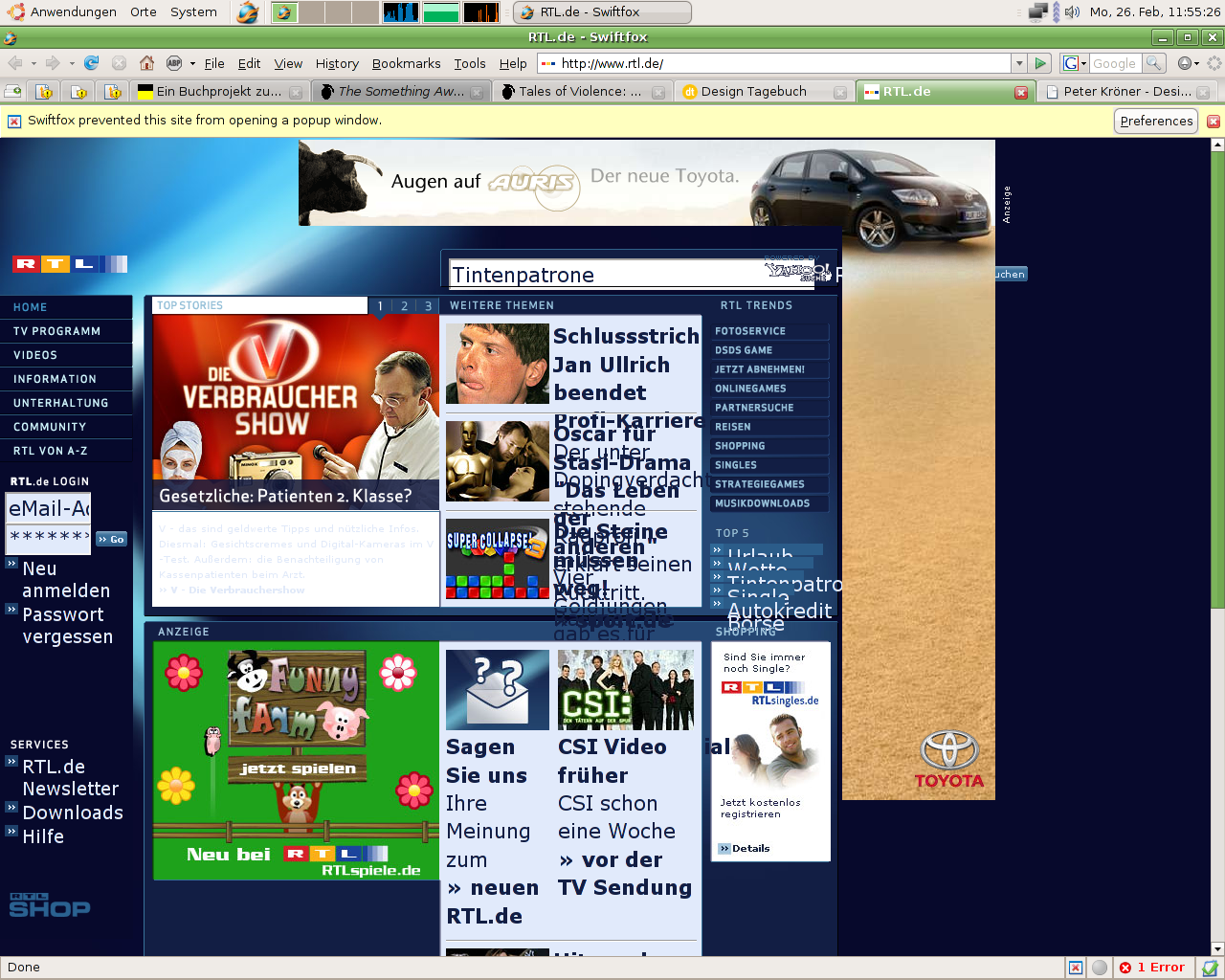1225x980 pixels.
Task: Open the File menu
Action: pos(214,63)
